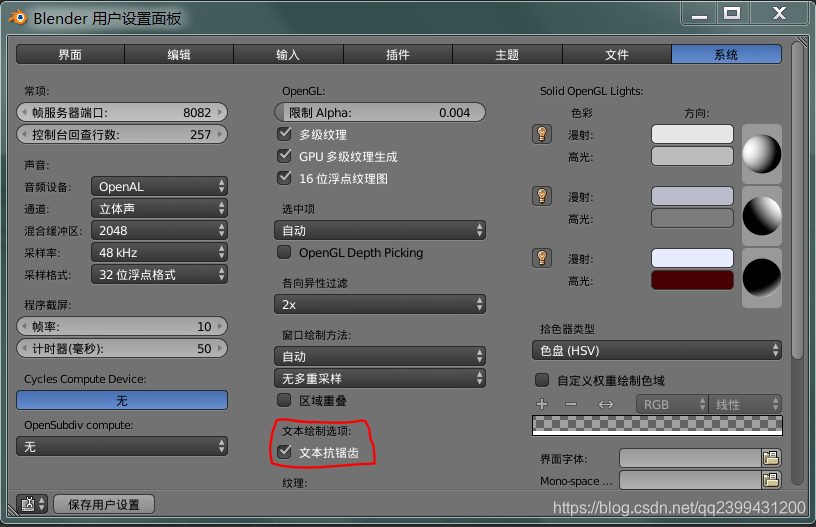This screenshot has width=816, height=527.
Task: Click the 限制 Alpha value slider
Action: [380, 112]
